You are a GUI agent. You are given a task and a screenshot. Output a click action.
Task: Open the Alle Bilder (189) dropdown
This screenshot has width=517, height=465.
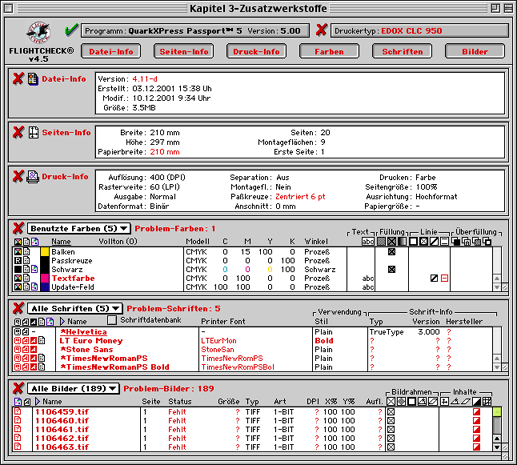pyautogui.click(x=73, y=388)
